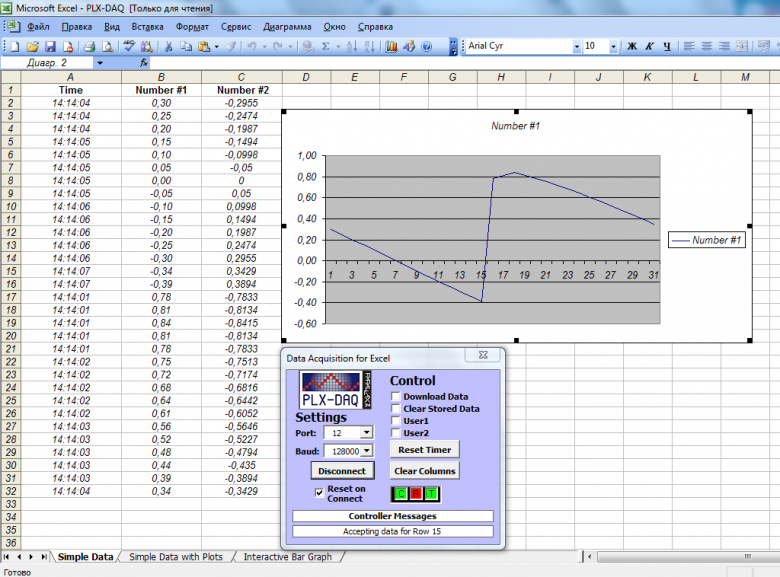Check the User2 box

coord(395,433)
